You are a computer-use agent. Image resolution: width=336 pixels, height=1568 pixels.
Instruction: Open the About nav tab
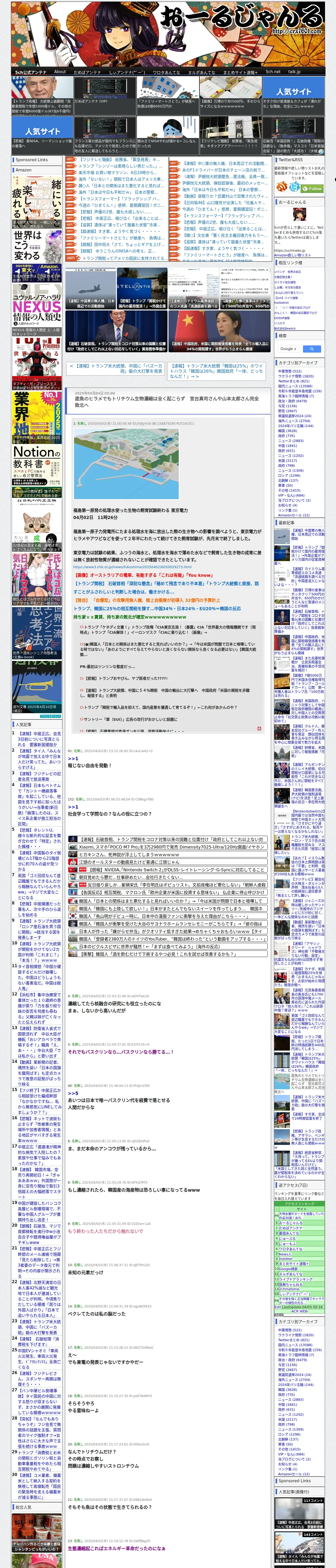[60, 72]
